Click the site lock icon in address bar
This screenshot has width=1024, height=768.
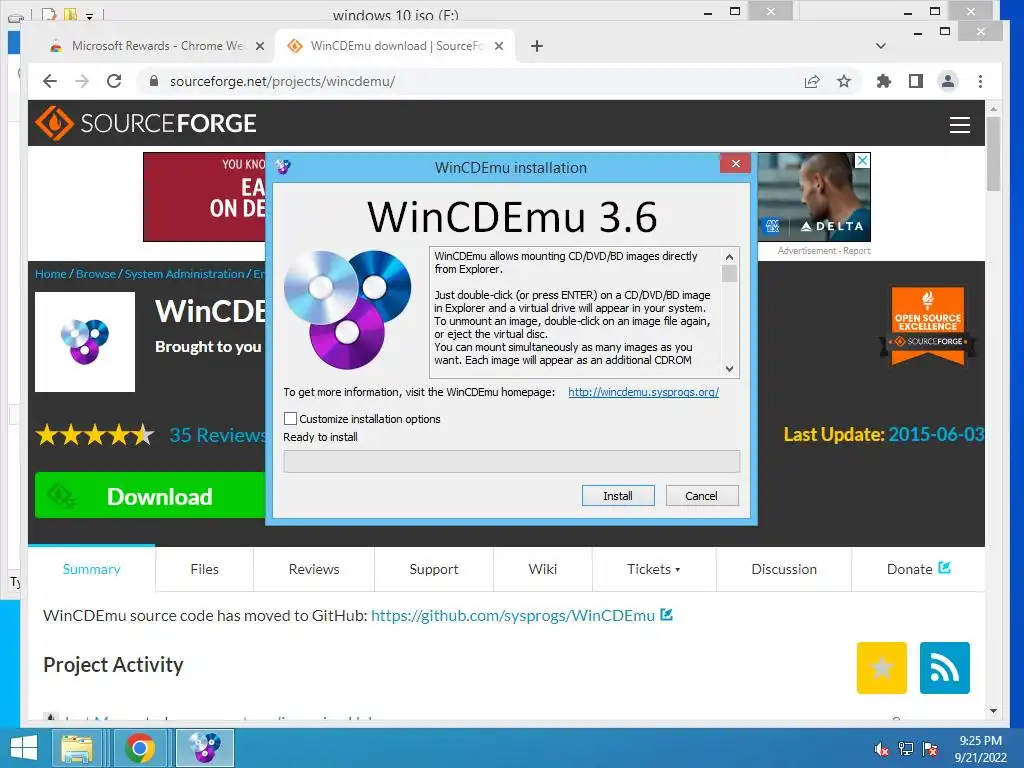[x=154, y=81]
